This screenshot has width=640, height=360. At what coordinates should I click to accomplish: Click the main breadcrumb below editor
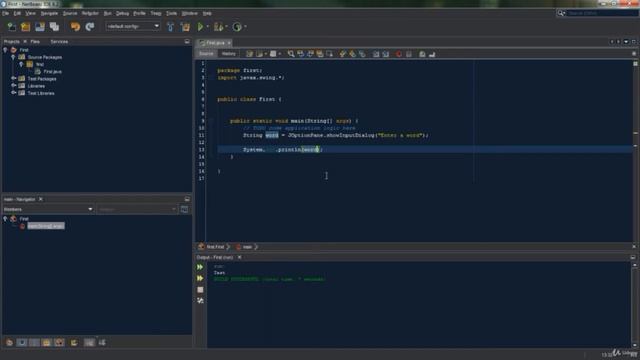point(247,247)
